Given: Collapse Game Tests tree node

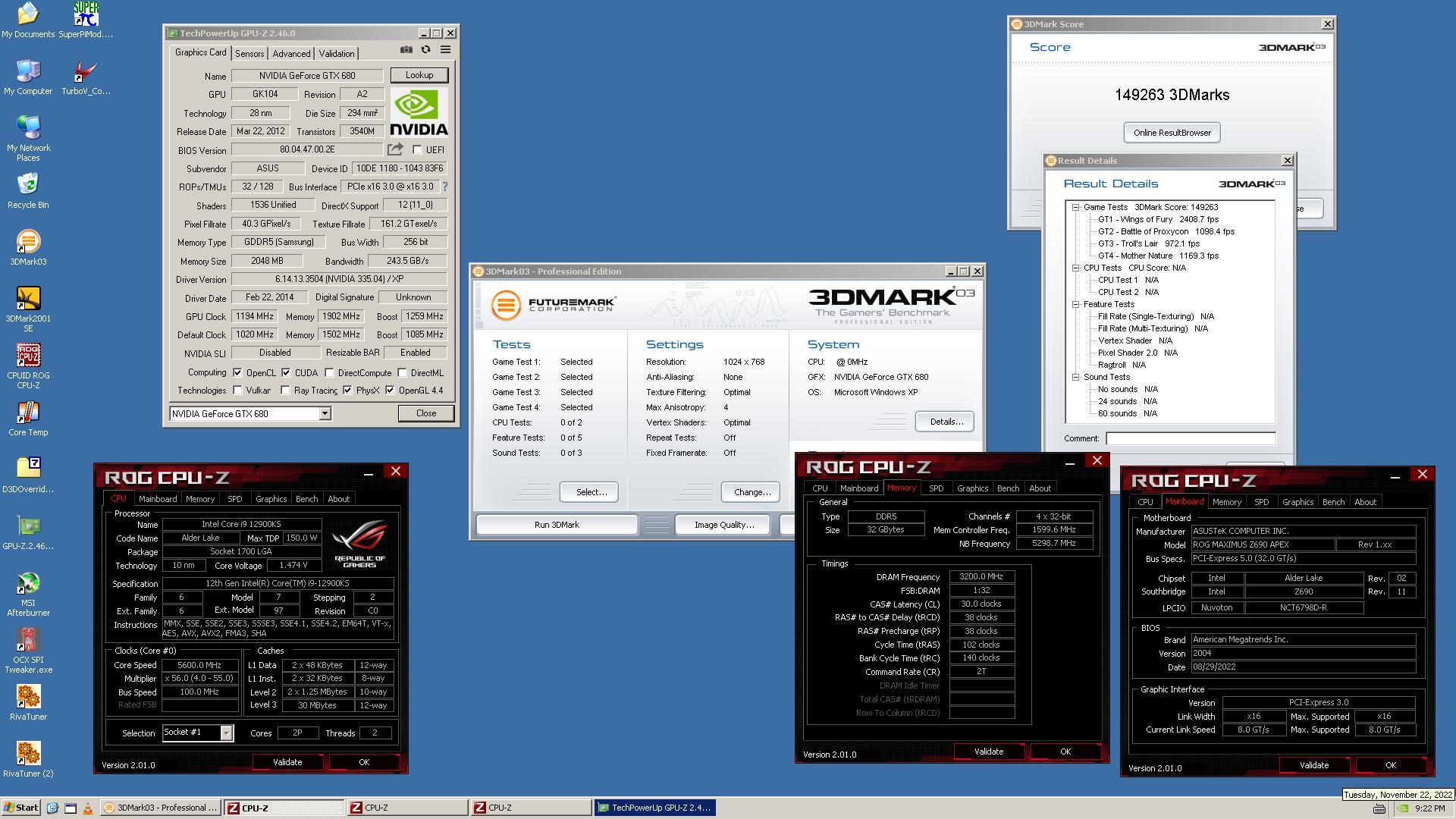Looking at the screenshot, I should pyautogui.click(x=1075, y=207).
